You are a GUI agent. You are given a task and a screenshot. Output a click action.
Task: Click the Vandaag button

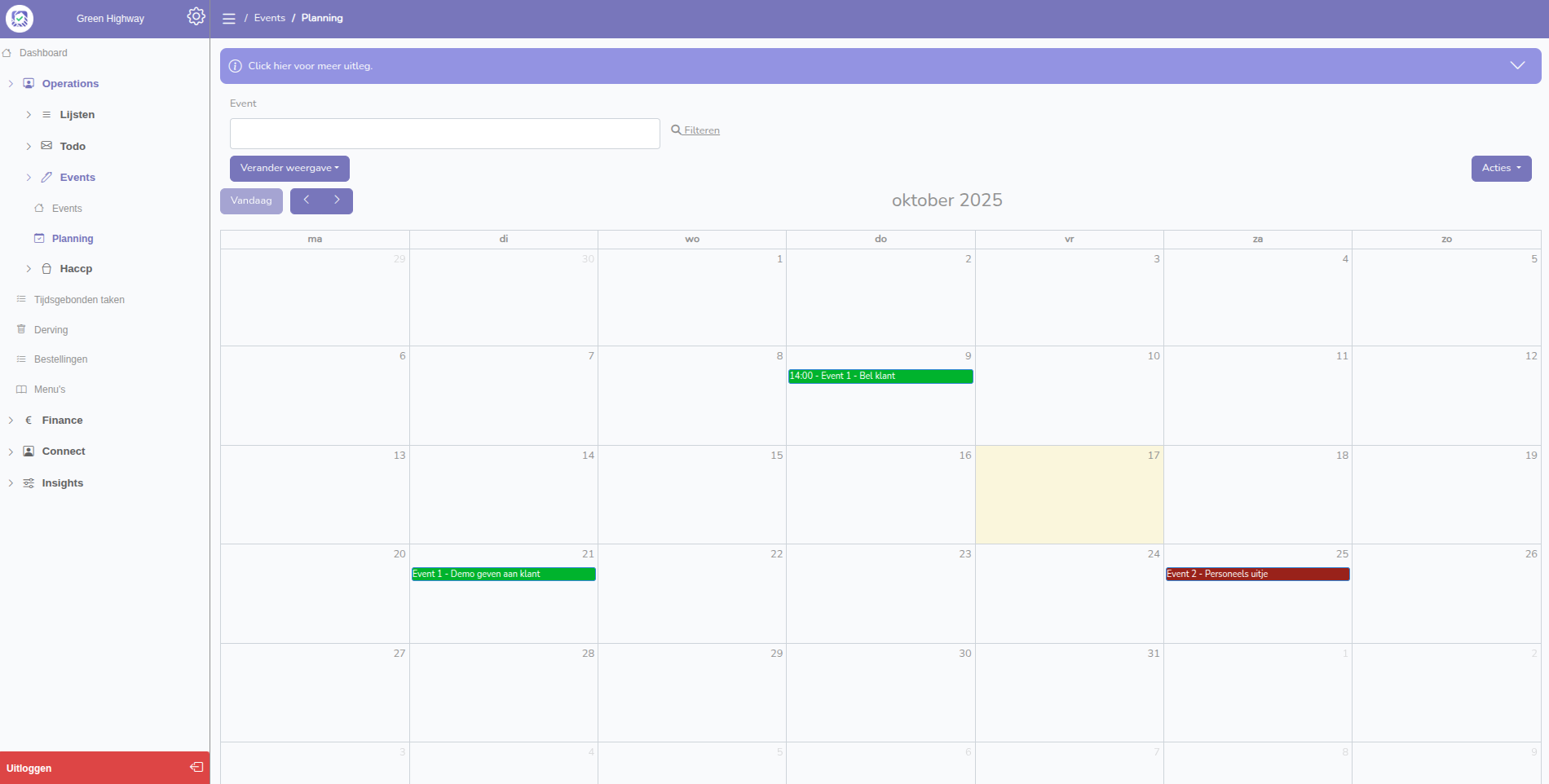tap(251, 200)
